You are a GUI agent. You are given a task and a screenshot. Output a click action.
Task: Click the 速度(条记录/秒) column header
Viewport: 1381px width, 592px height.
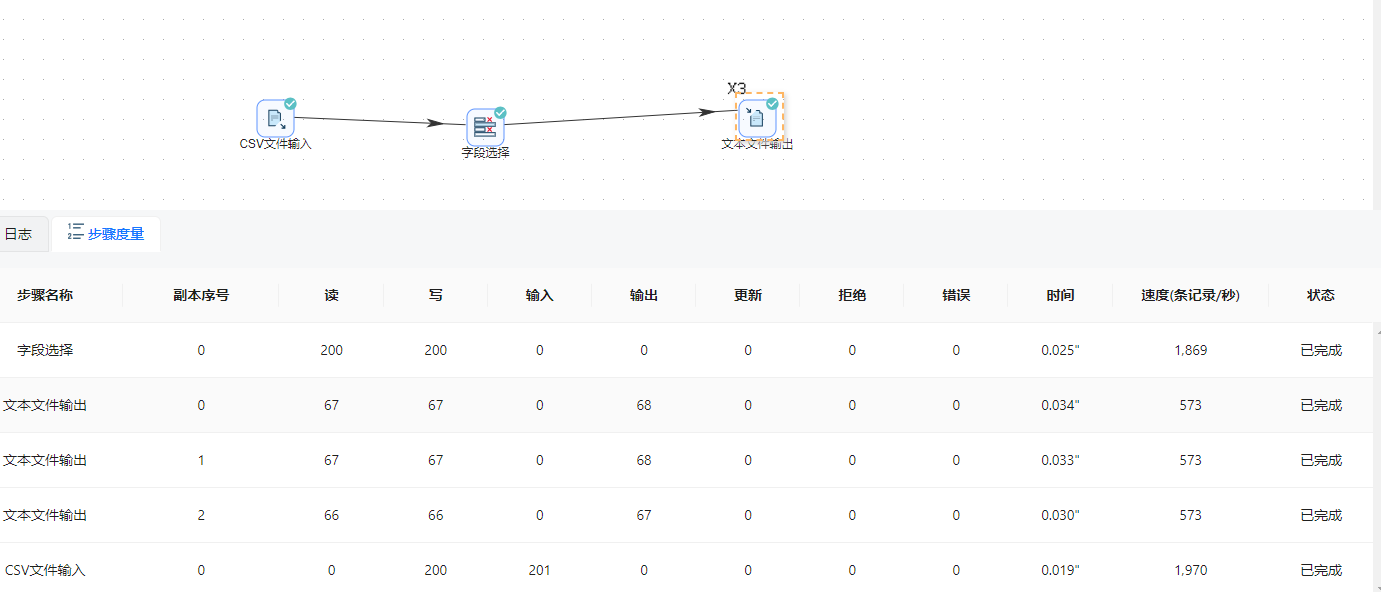[1190, 295]
